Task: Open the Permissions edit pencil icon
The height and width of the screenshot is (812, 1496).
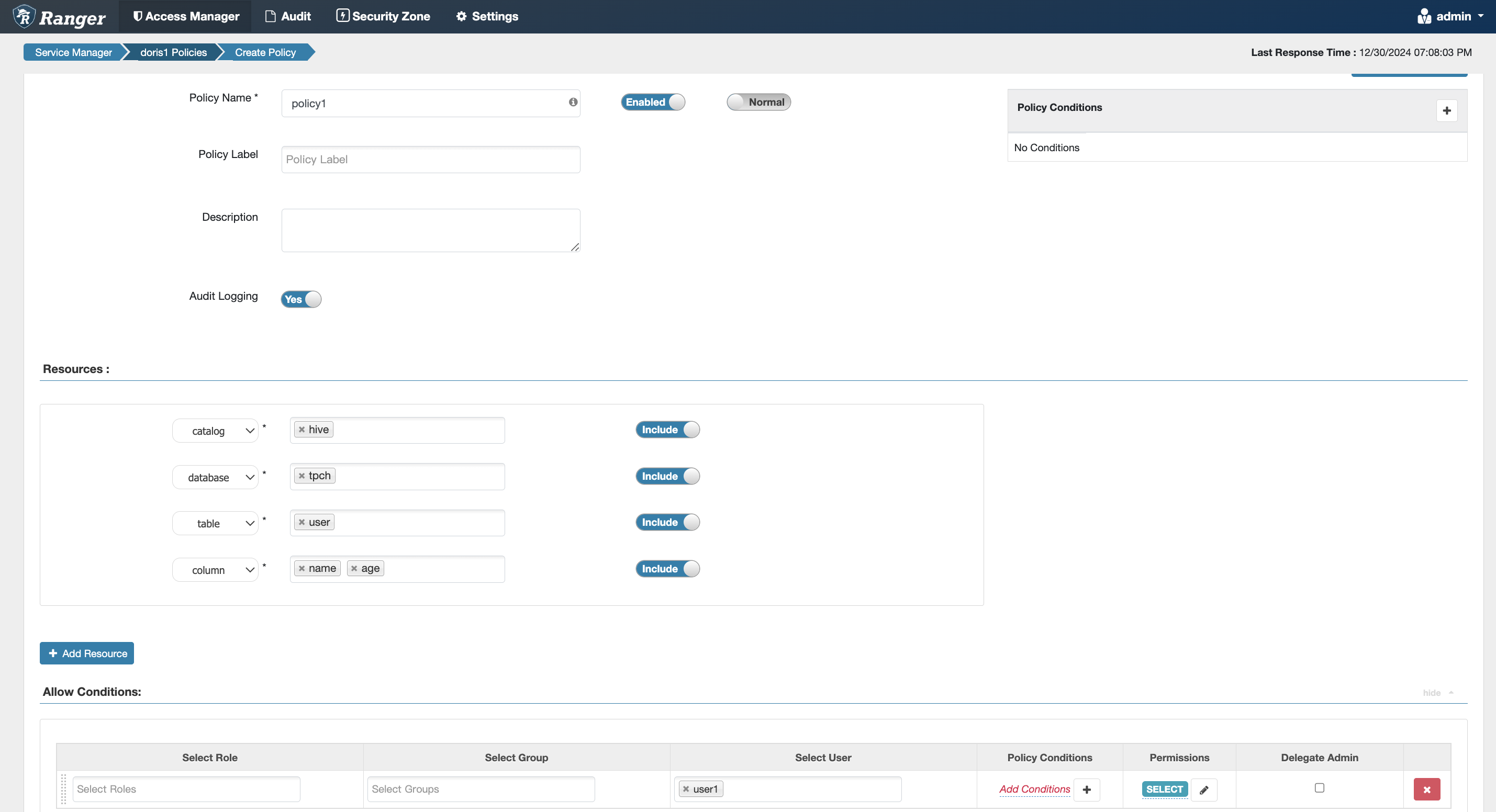Action: pyautogui.click(x=1204, y=790)
